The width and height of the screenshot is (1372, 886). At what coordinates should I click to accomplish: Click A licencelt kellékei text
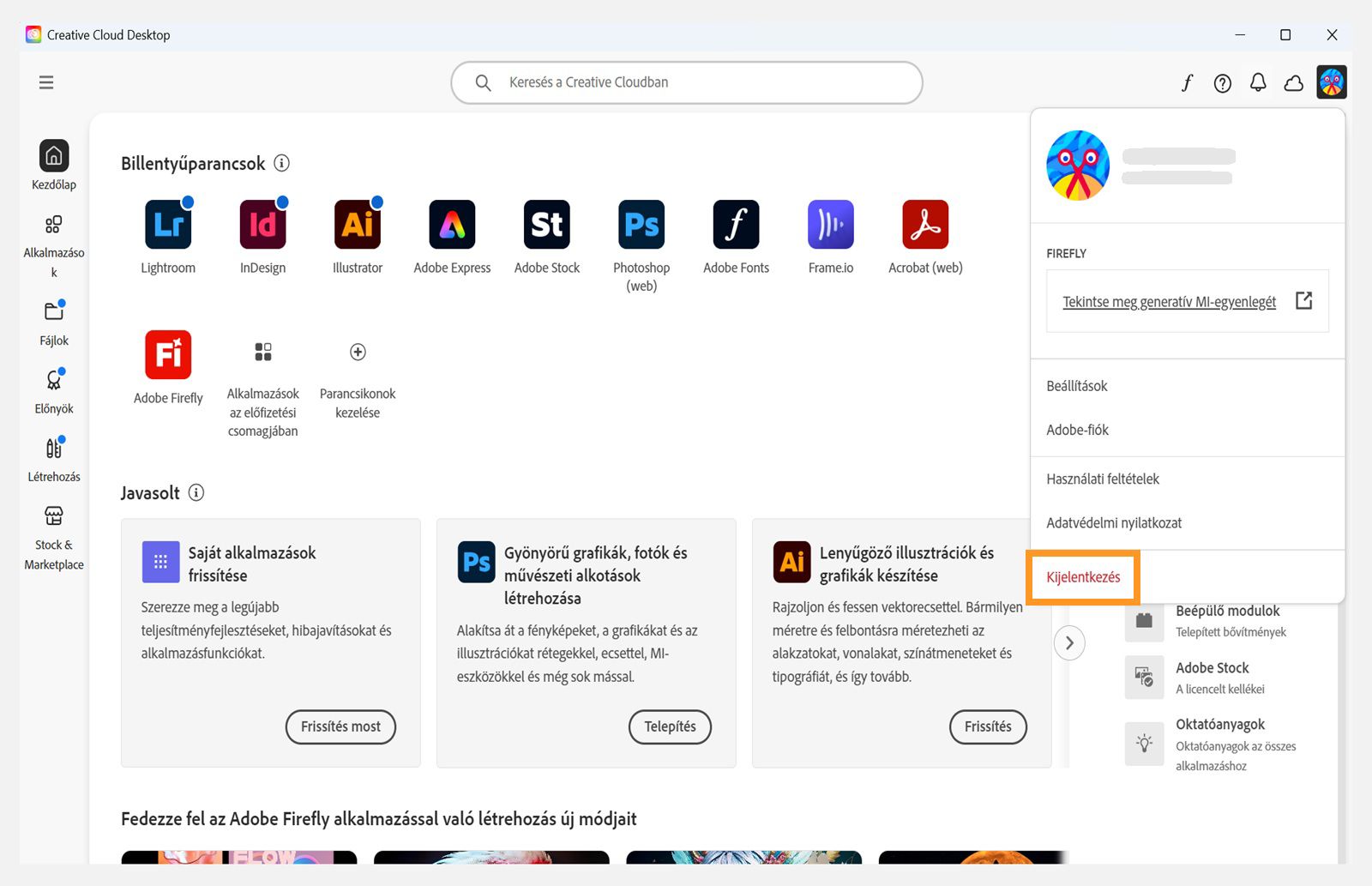pyautogui.click(x=1219, y=690)
